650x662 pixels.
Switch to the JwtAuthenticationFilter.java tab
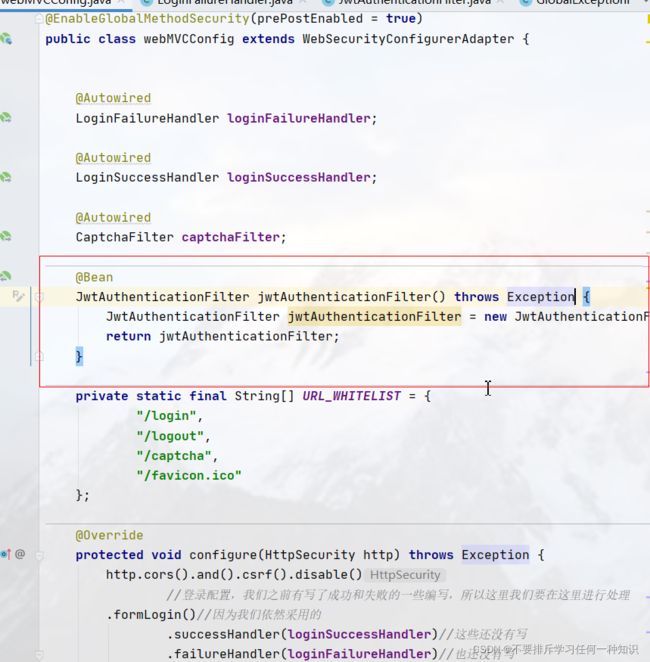point(414,3)
